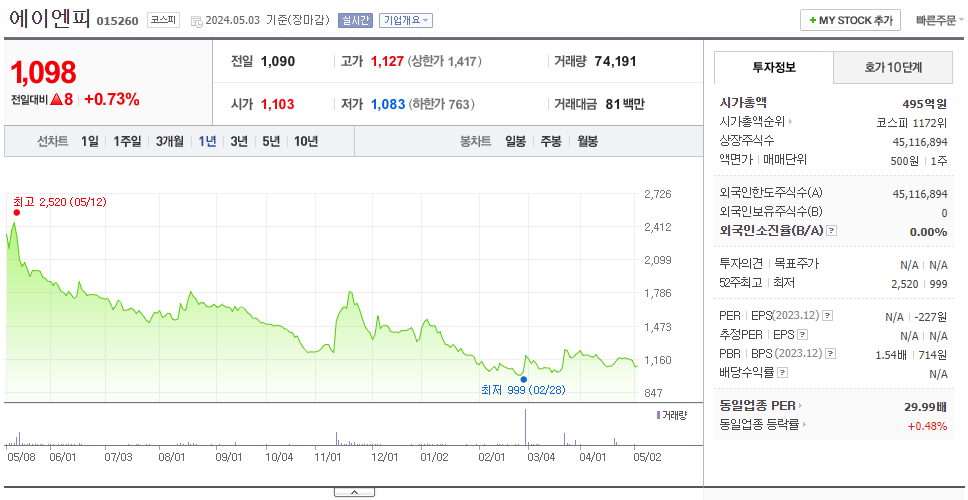Select the 3년 line chart period
This screenshot has height=500, width=968.
pos(239,141)
